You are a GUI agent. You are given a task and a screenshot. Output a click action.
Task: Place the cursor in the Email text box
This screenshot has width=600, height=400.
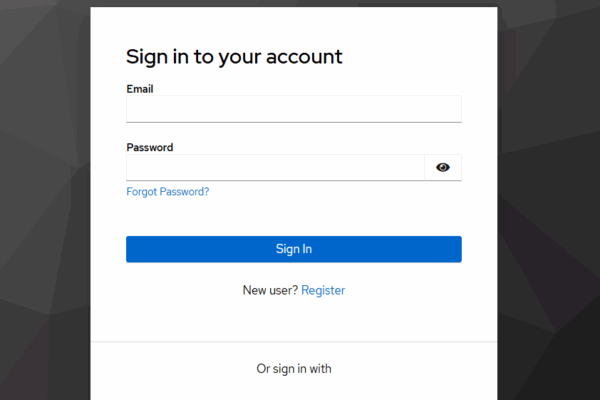(293, 109)
